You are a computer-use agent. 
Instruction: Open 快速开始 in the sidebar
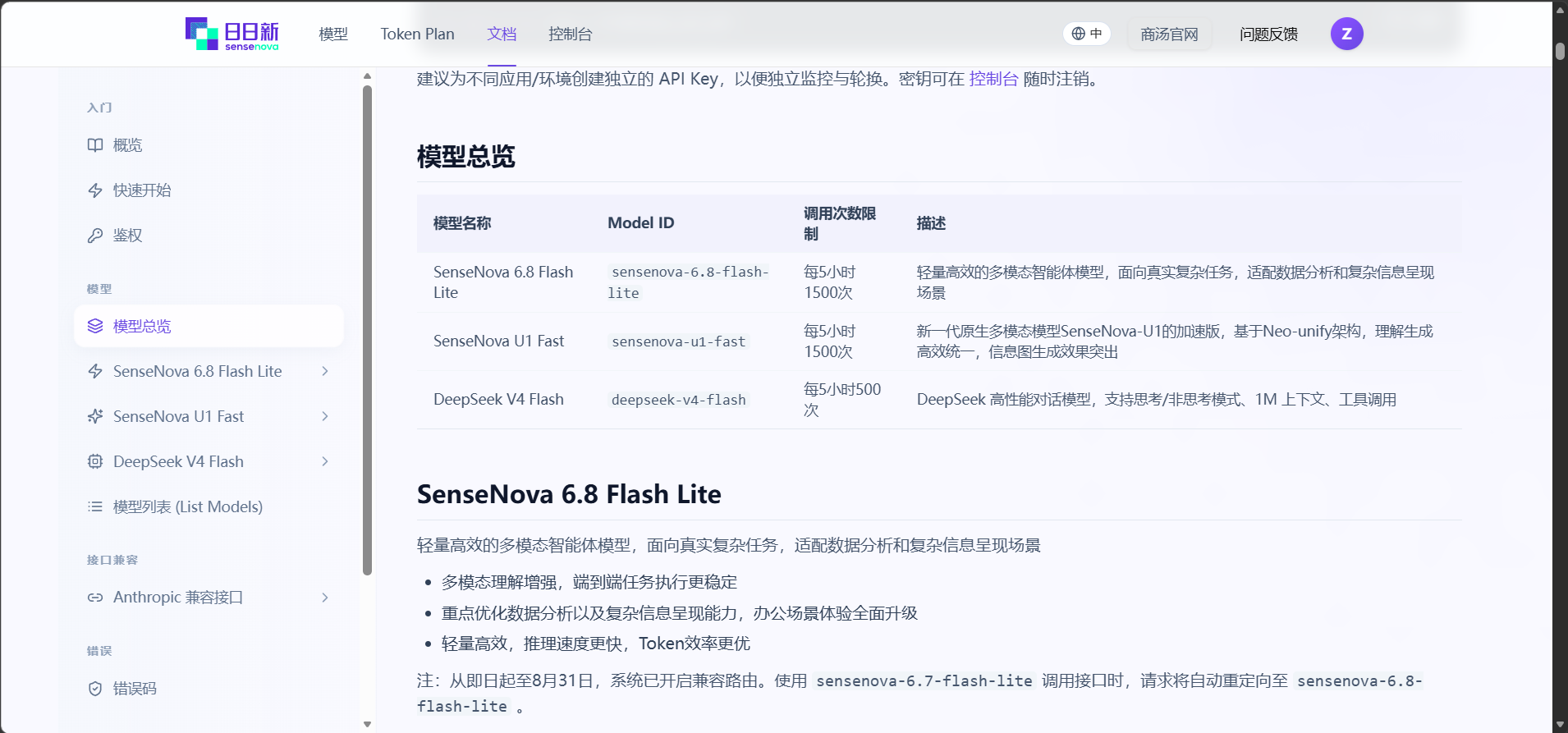[209, 190]
